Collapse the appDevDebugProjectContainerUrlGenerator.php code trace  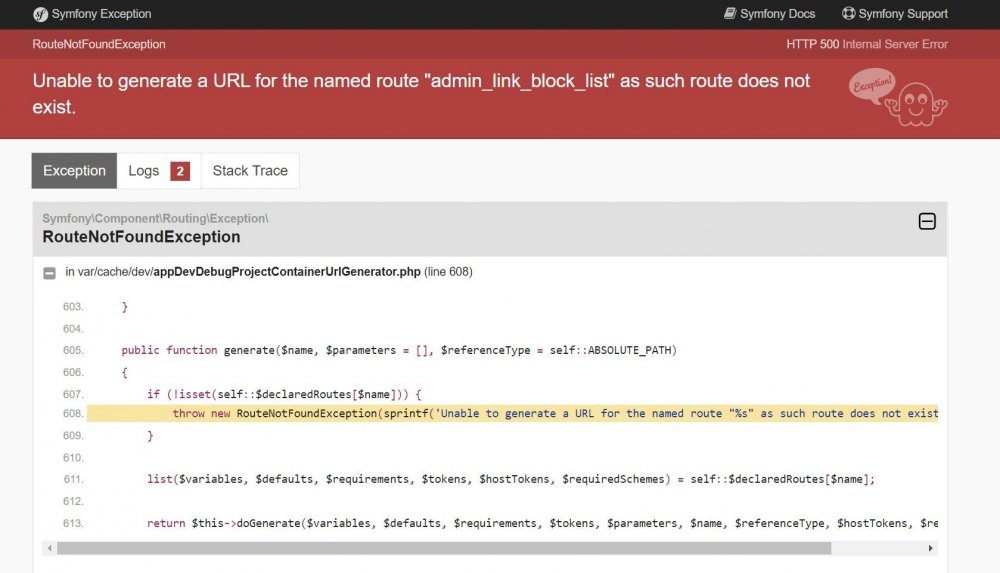tap(49, 272)
